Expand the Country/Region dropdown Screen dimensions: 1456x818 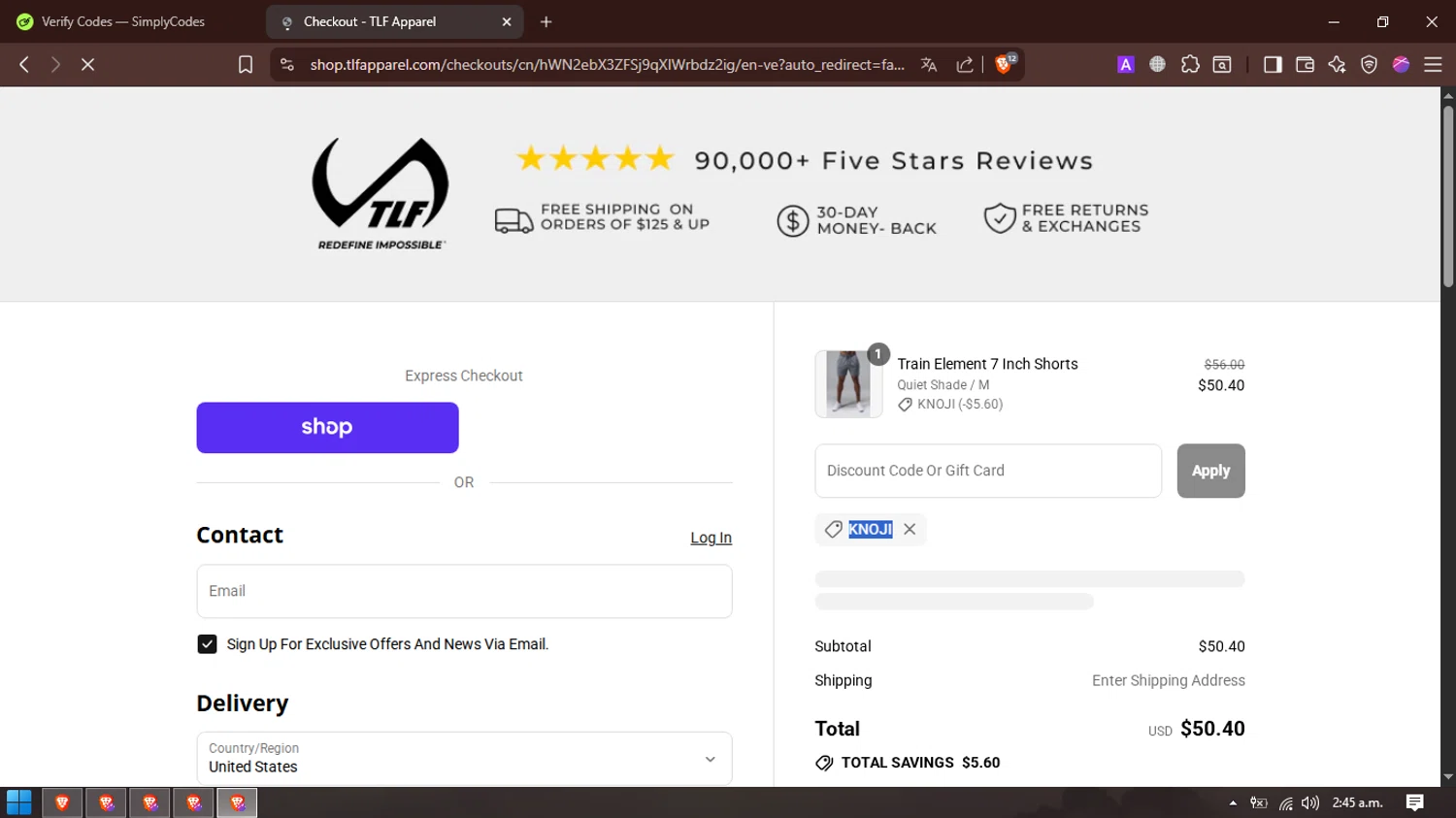point(464,758)
